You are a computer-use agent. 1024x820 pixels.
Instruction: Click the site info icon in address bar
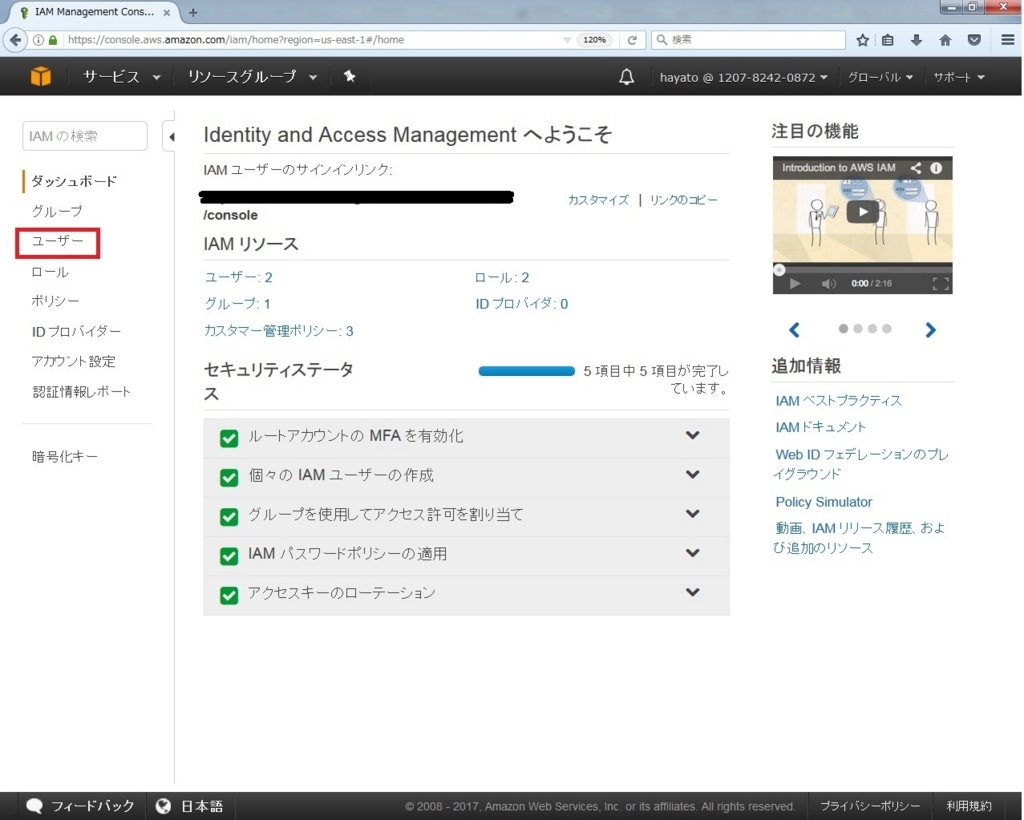tap(39, 40)
